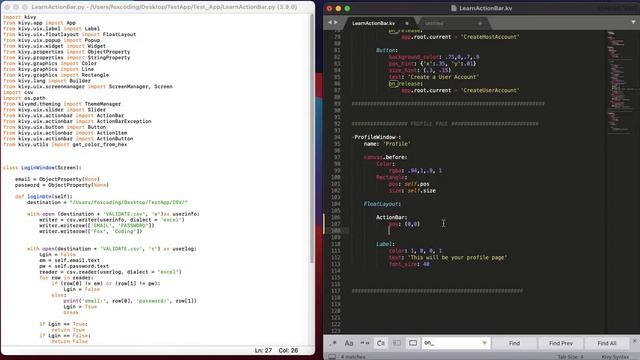Toggle the in-selection search option
The image size is (640, 360).
[397, 343]
